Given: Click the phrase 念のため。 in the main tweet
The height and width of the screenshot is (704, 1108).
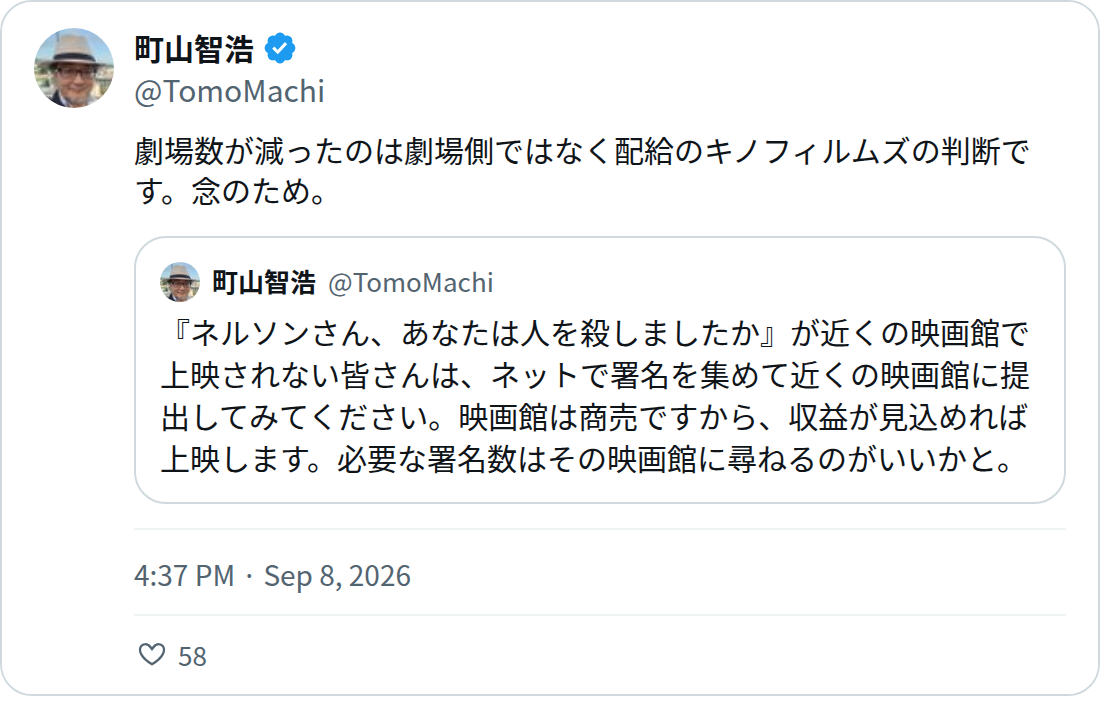Looking at the screenshot, I should coord(259,191).
